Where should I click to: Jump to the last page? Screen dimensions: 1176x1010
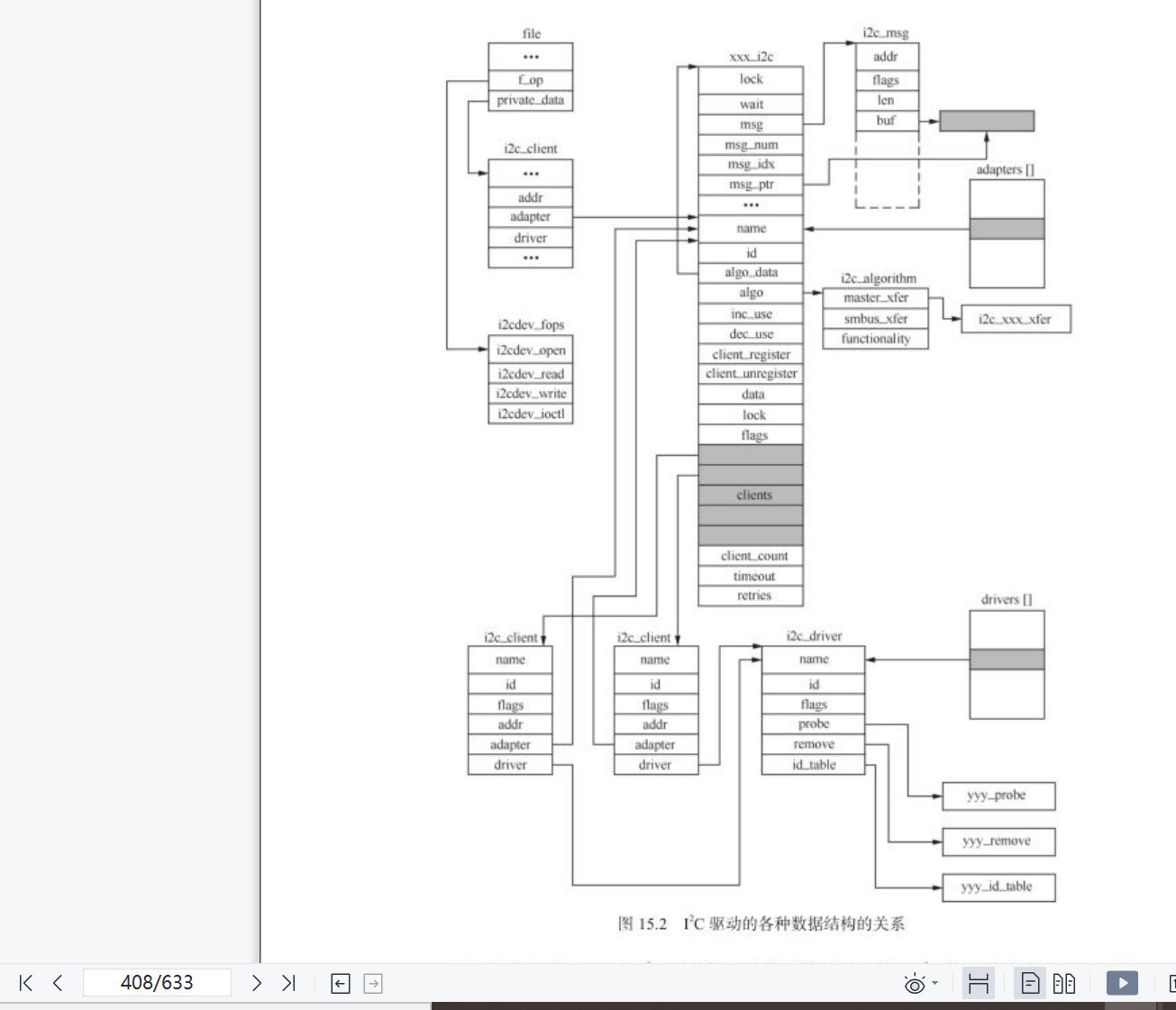288,983
